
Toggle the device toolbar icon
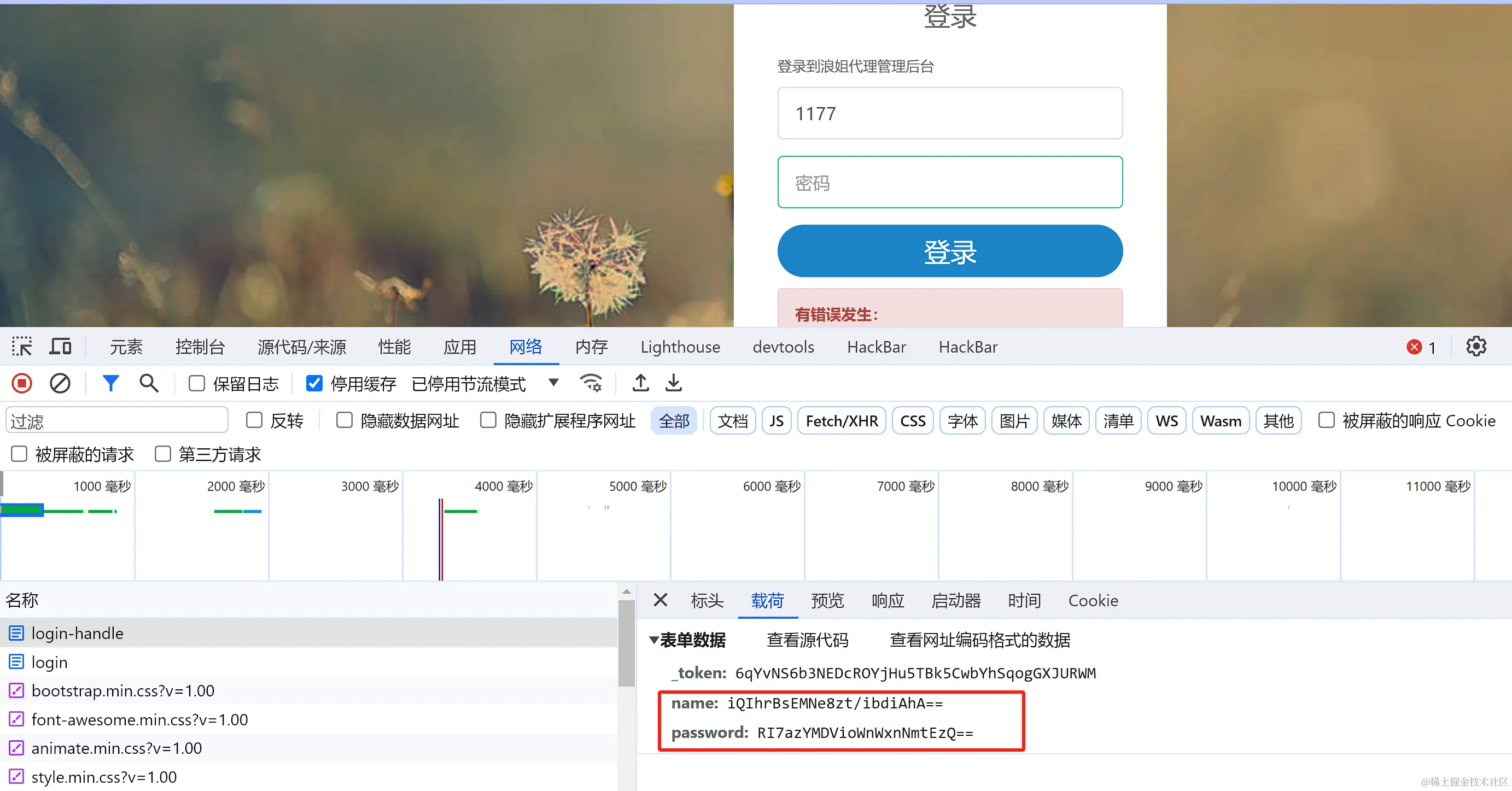(x=61, y=346)
